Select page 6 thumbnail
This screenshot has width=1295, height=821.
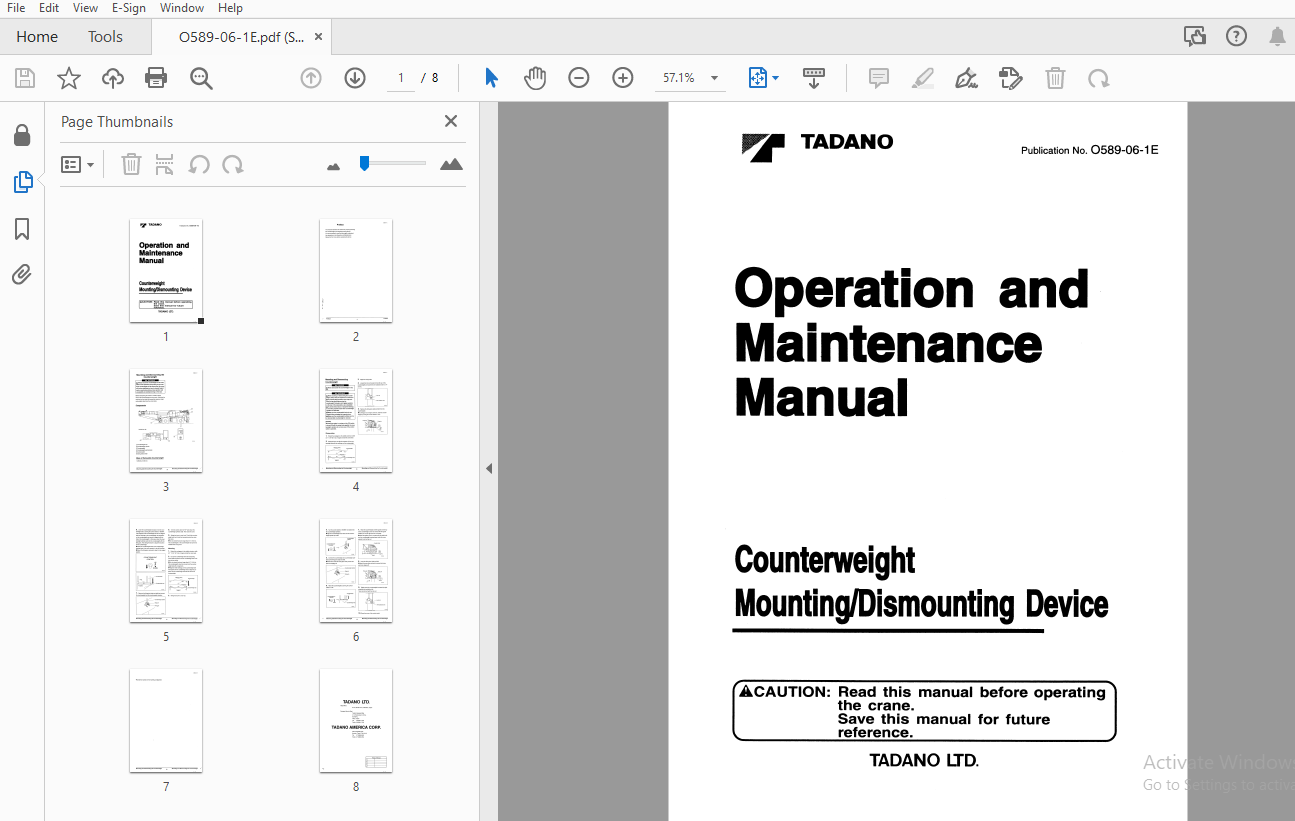tap(356, 571)
